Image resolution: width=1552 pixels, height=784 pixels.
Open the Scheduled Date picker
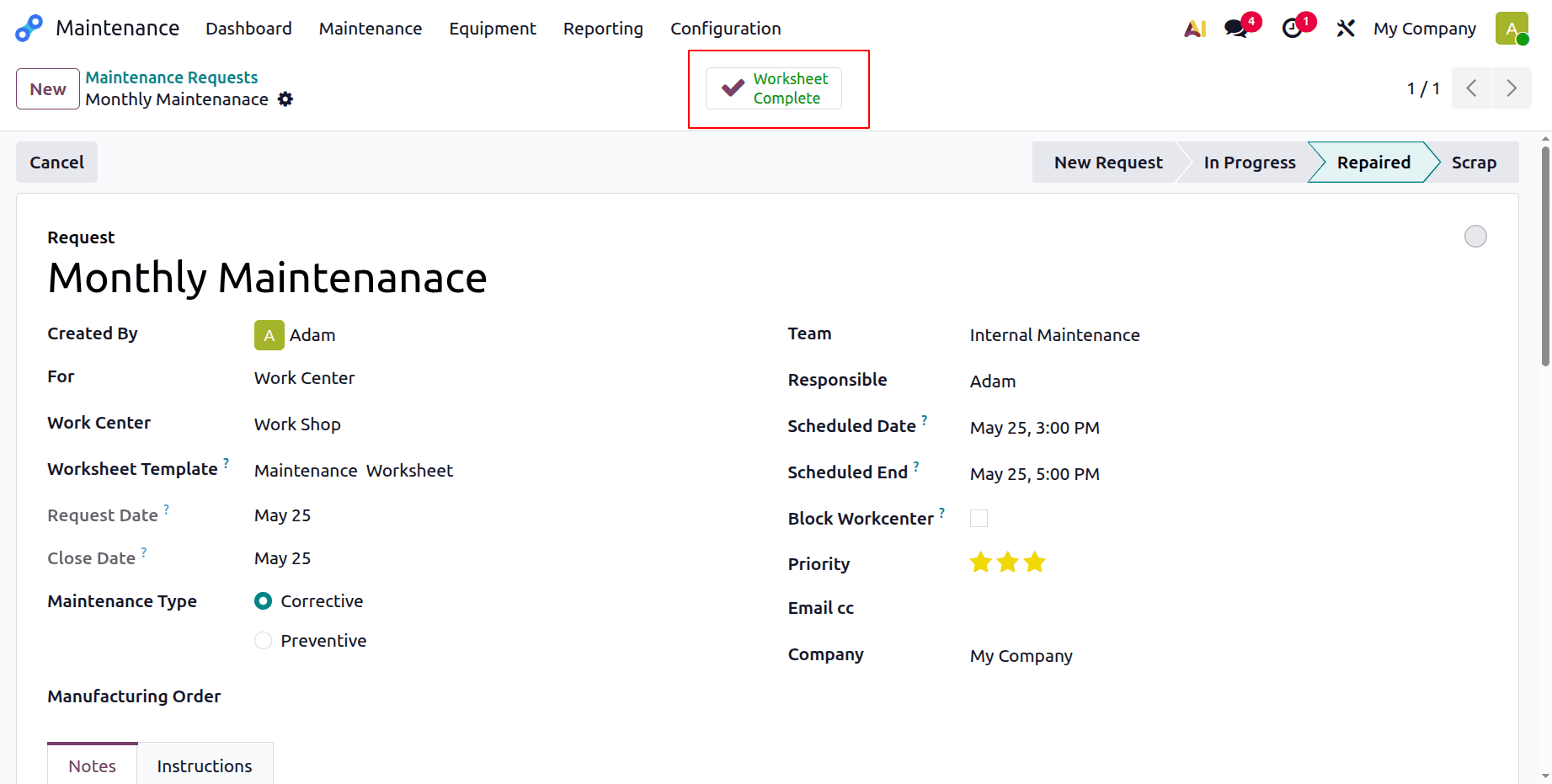(x=1035, y=428)
